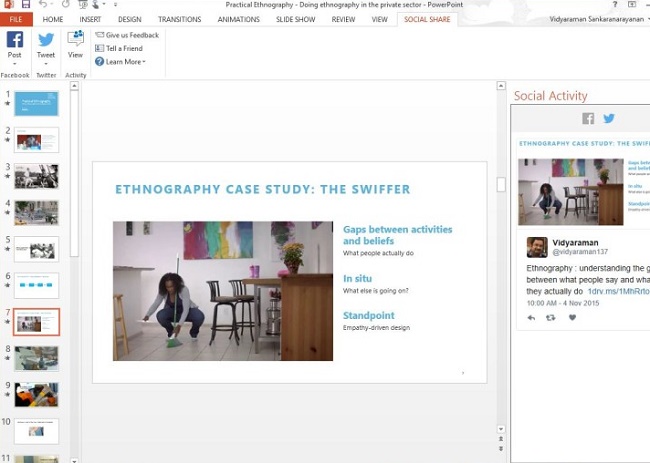Screen dimensions: 650x463
Task: Click the heart like icon
Action: (x=572, y=318)
